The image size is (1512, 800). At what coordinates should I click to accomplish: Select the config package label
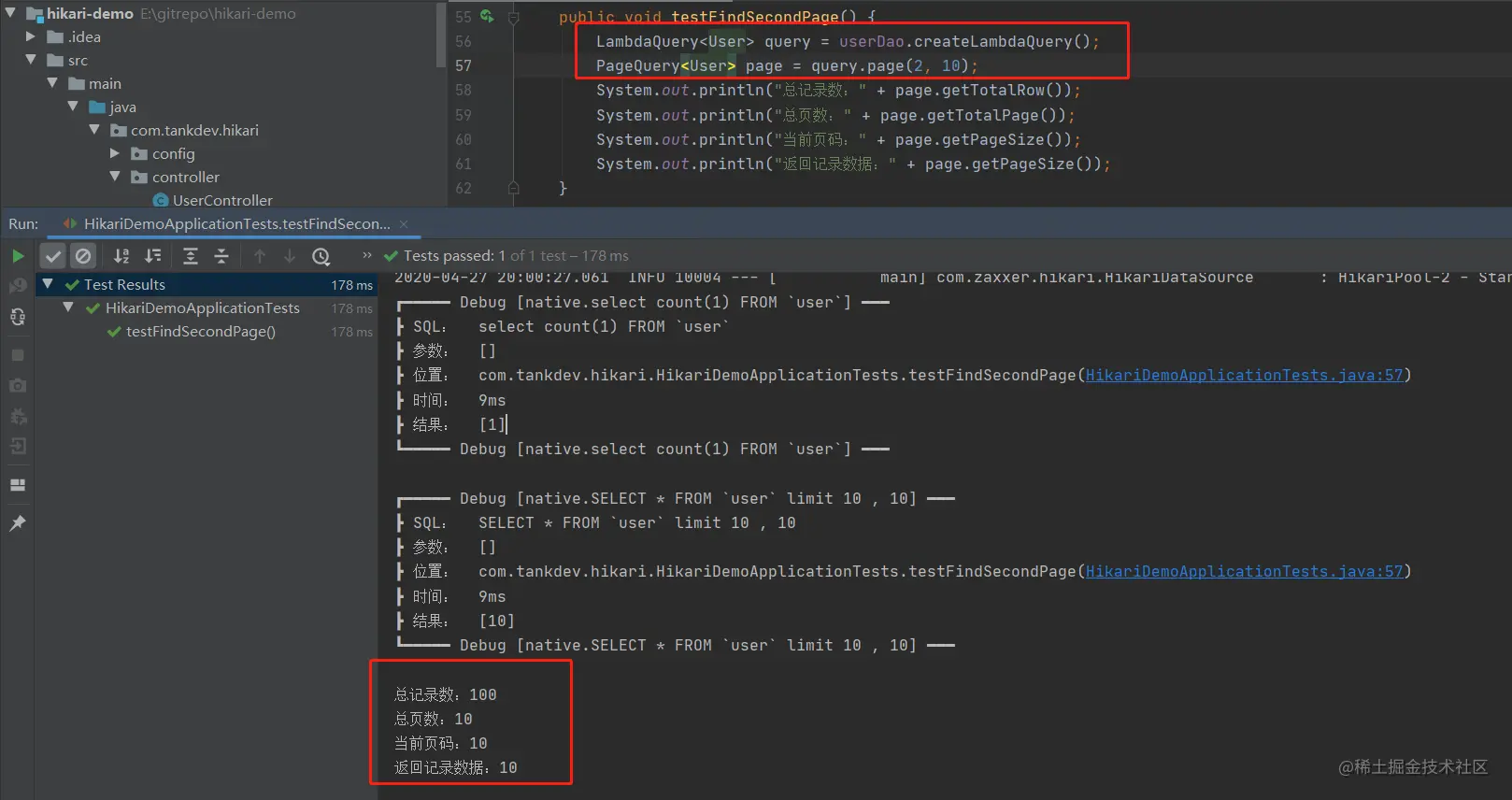point(174,153)
